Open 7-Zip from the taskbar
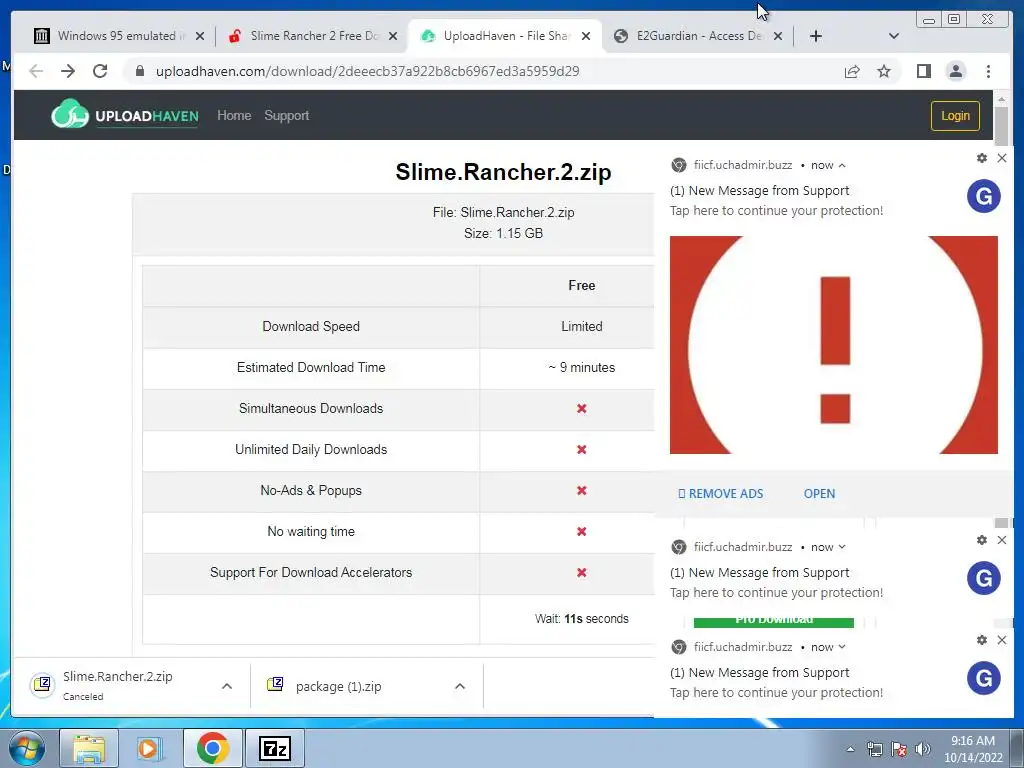 point(274,748)
